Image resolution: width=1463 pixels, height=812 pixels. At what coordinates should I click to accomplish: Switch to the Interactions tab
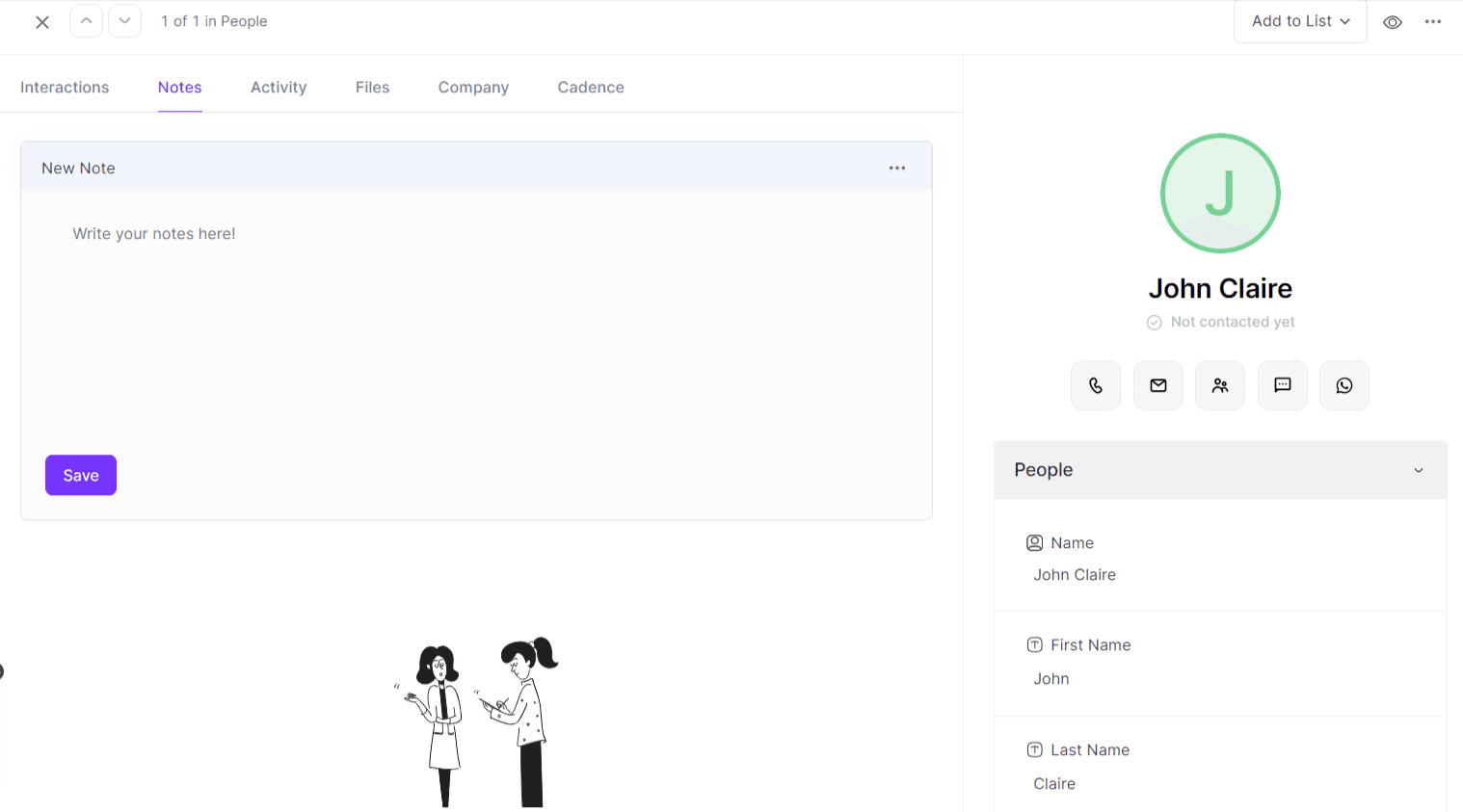64,87
